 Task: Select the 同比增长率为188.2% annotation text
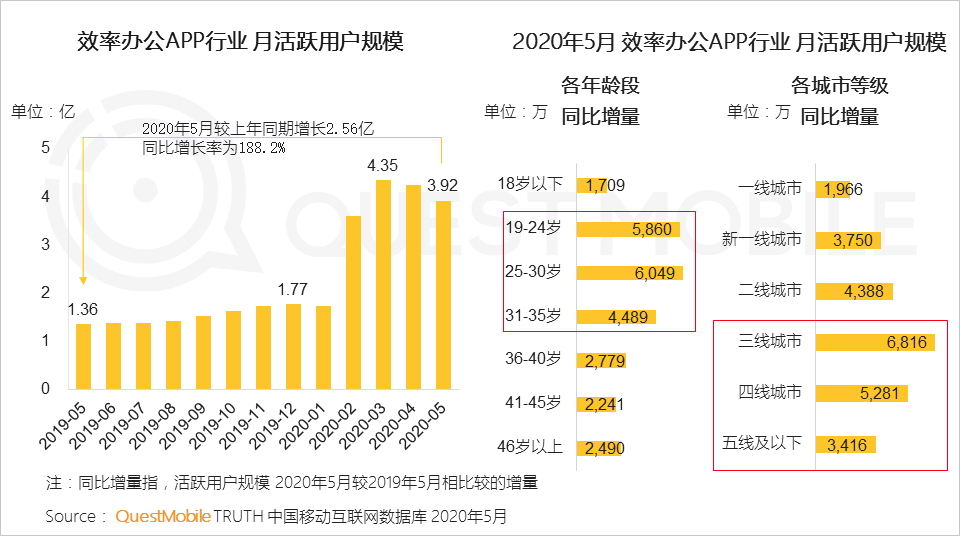[x=214, y=148]
